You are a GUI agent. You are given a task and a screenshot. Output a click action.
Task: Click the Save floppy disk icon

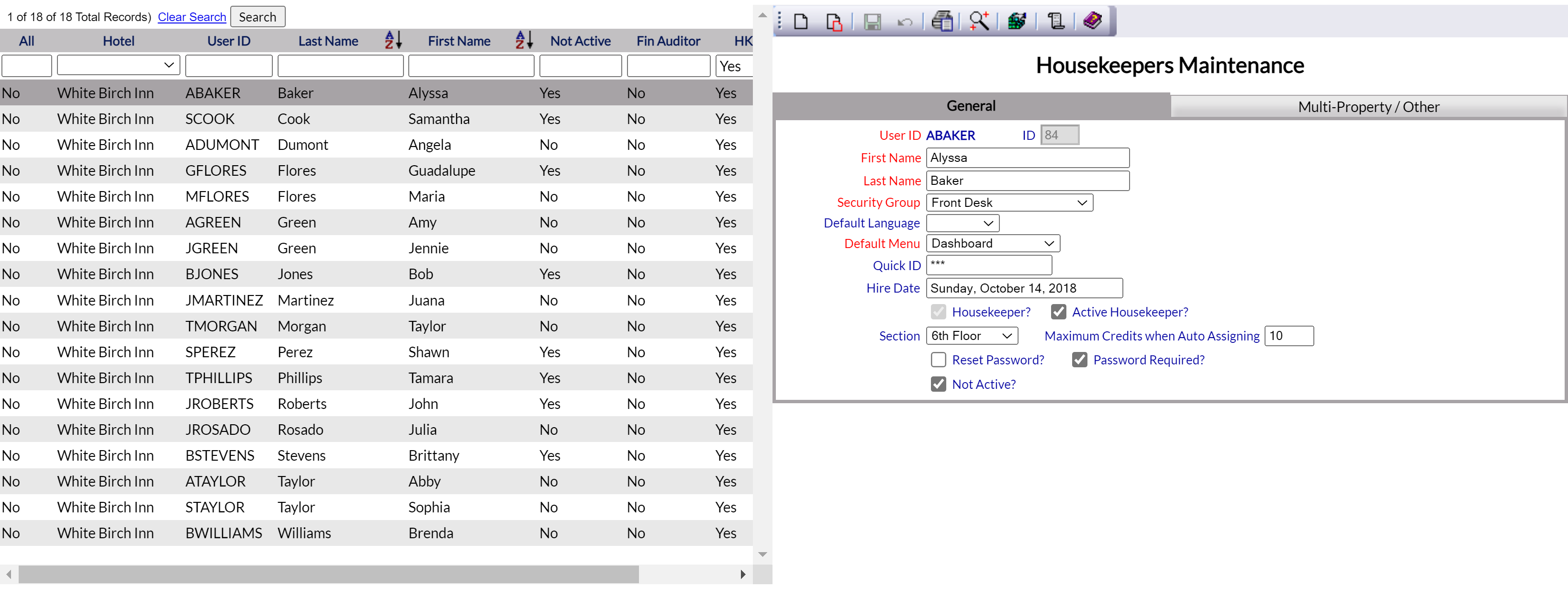pyautogui.click(x=872, y=22)
